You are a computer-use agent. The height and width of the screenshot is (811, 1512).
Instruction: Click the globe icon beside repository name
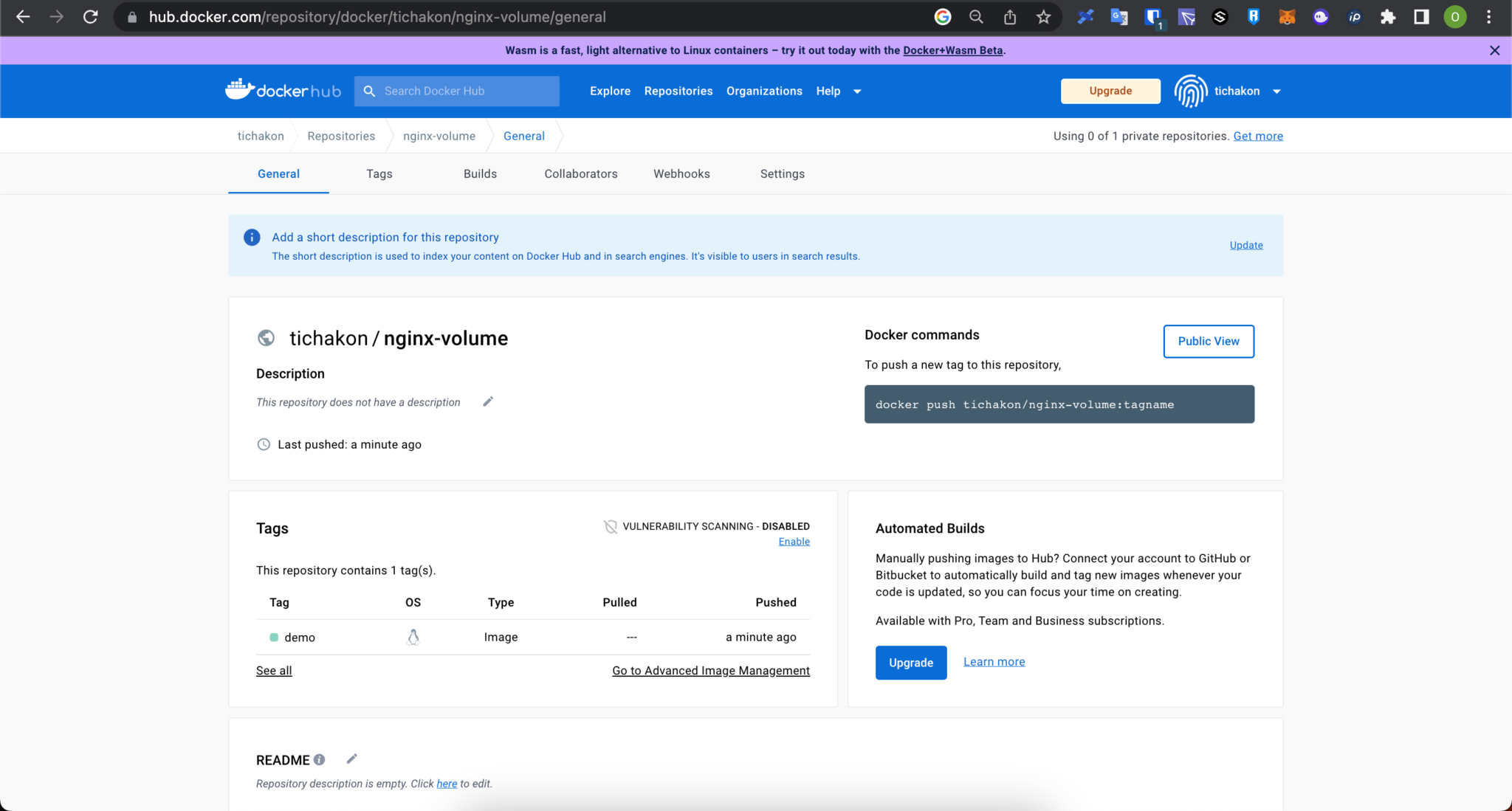(x=266, y=338)
